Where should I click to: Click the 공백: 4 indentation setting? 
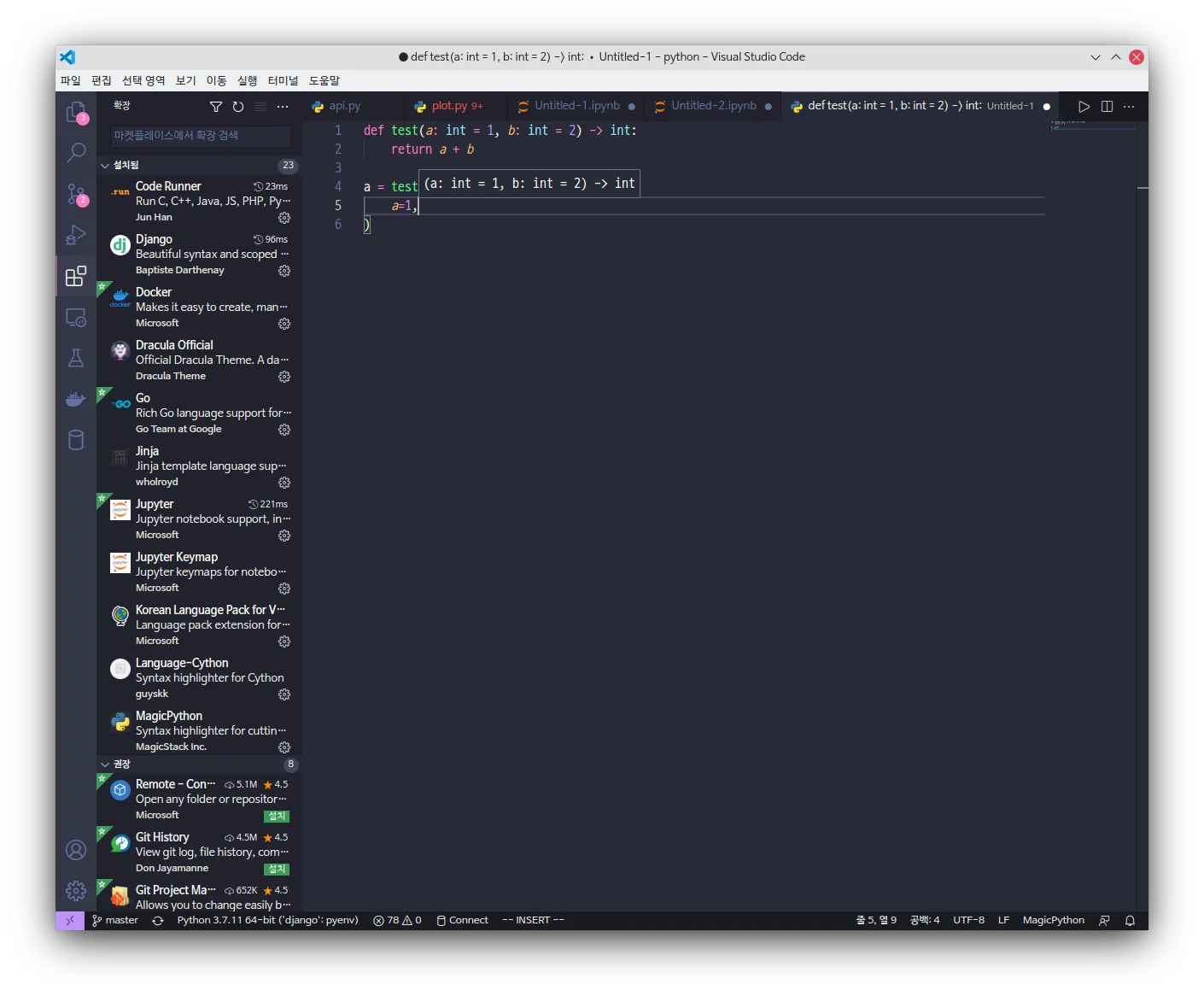tap(925, 921)
